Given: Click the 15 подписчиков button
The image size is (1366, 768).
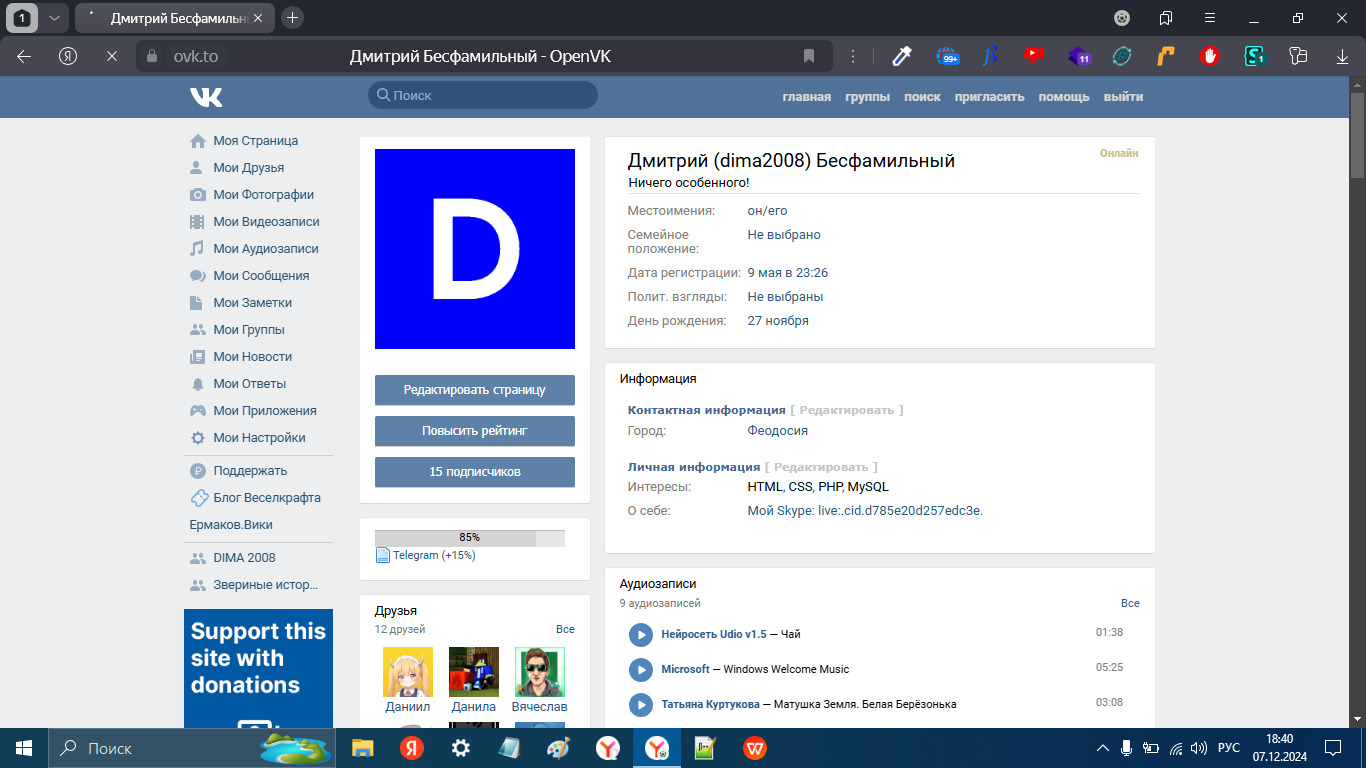Looking at the screenshot, I should click(475, 472).
